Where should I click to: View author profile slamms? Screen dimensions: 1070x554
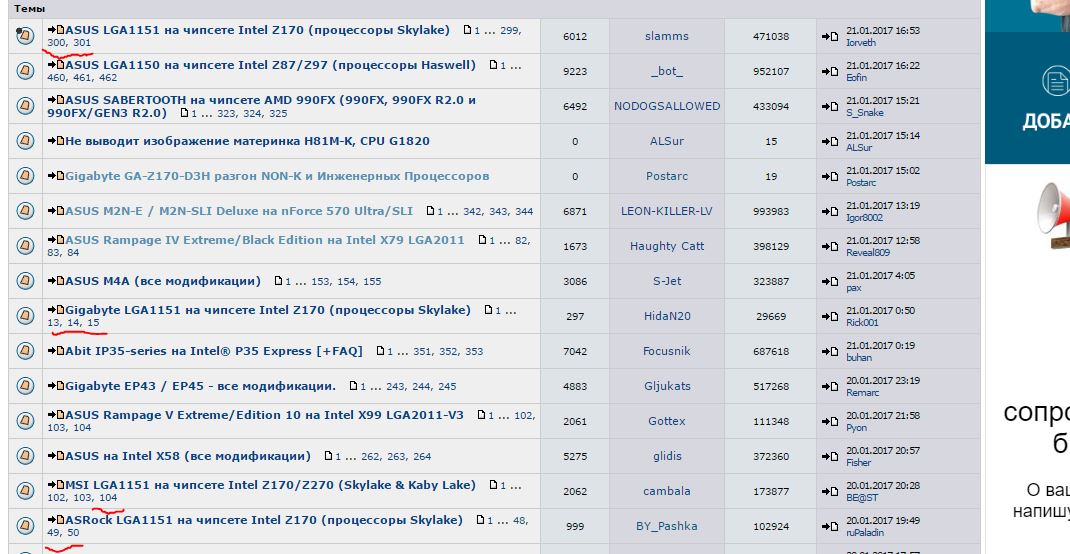(x=667, y=36)
